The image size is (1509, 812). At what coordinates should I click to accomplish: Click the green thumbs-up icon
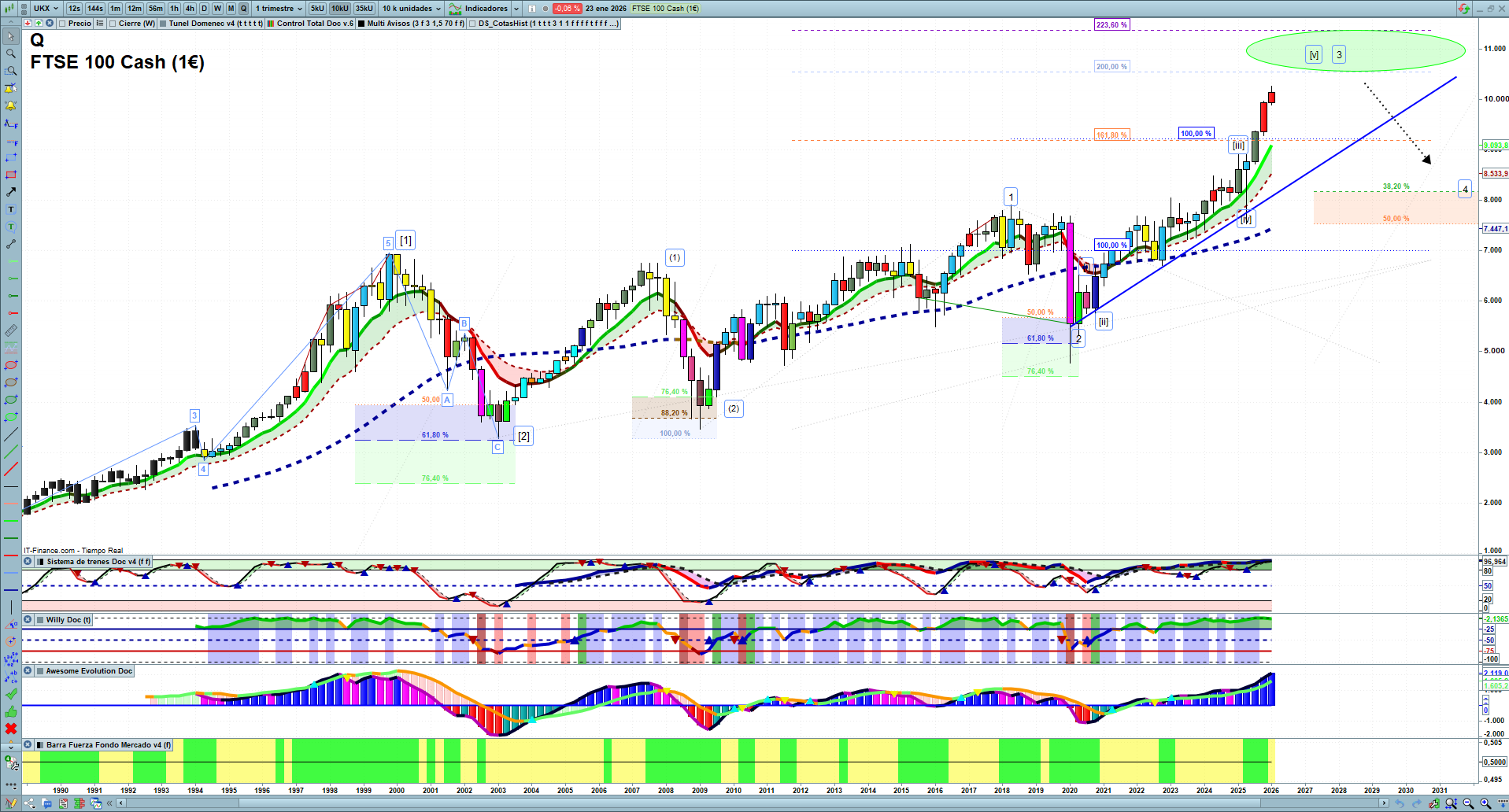(x=11, y=712)
